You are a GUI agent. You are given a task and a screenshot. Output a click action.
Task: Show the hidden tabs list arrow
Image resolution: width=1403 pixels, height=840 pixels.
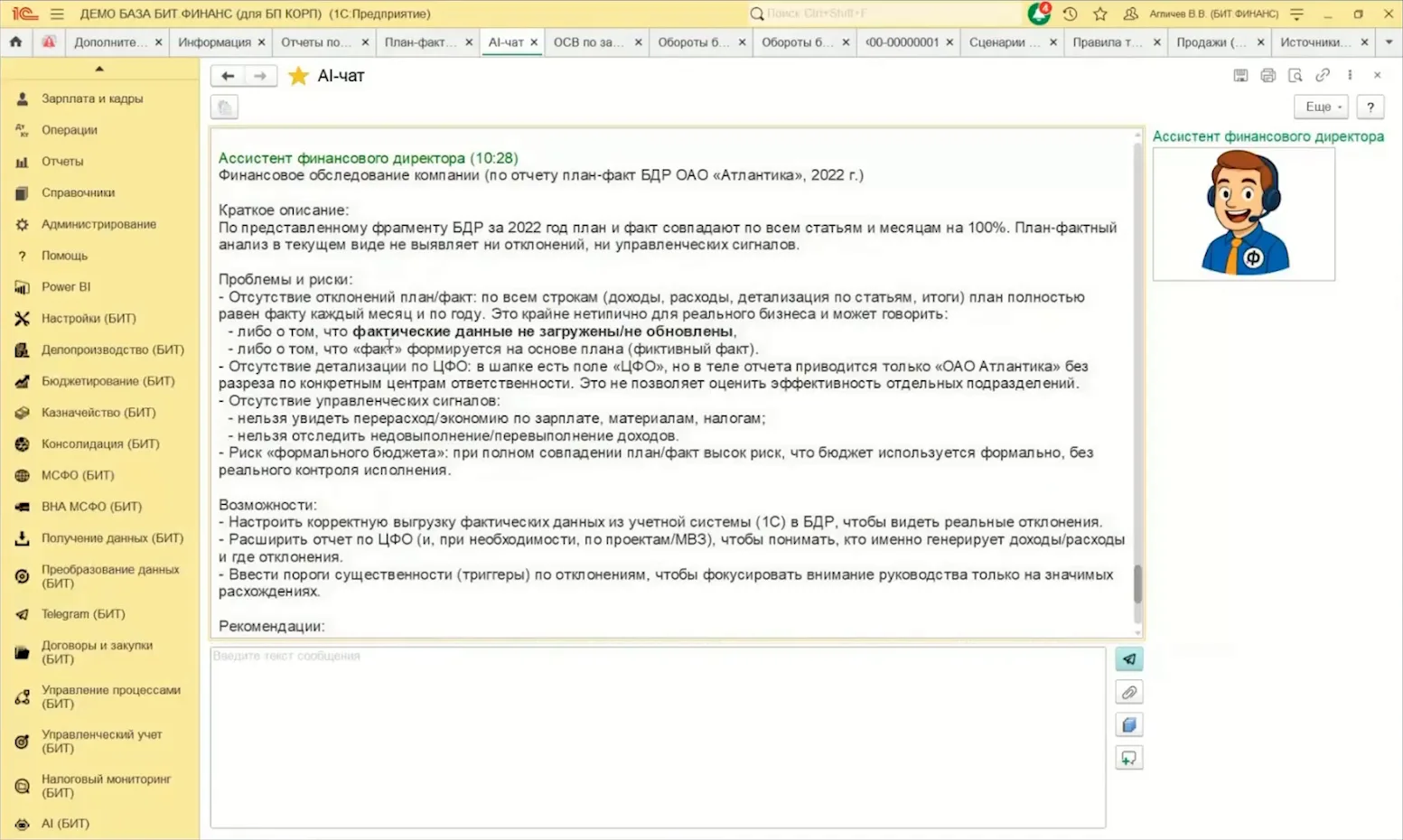point(1389,42)
